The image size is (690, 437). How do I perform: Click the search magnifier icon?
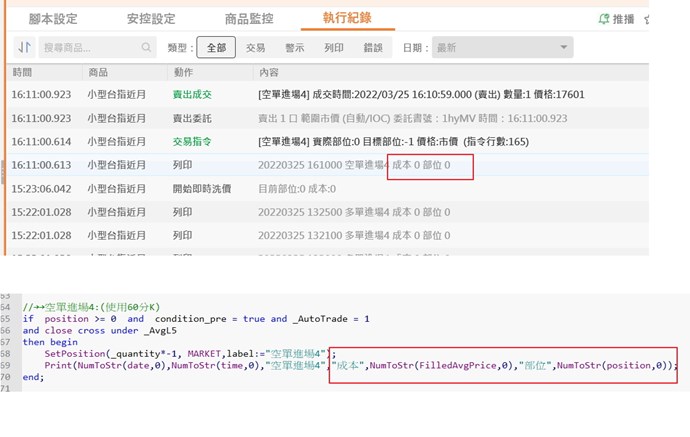147,47
